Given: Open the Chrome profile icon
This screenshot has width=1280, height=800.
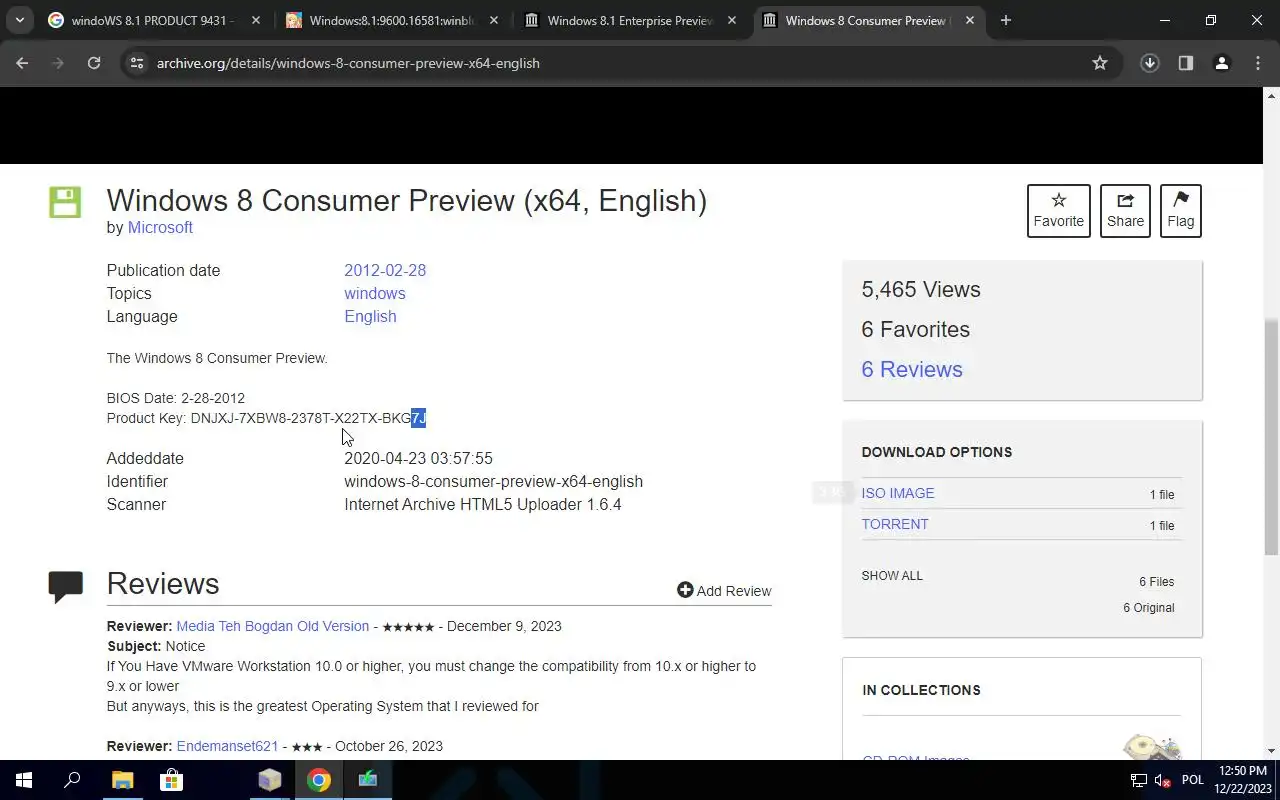Looking at the screenshot, I should (x=1221, y=63).
